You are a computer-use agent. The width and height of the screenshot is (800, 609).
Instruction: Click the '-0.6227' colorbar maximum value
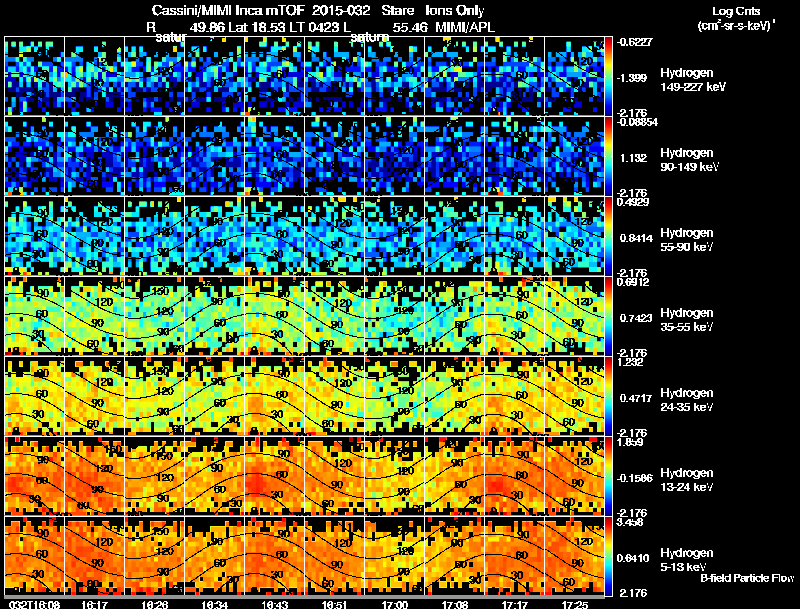pyautogui.click(x=634, y=42)
